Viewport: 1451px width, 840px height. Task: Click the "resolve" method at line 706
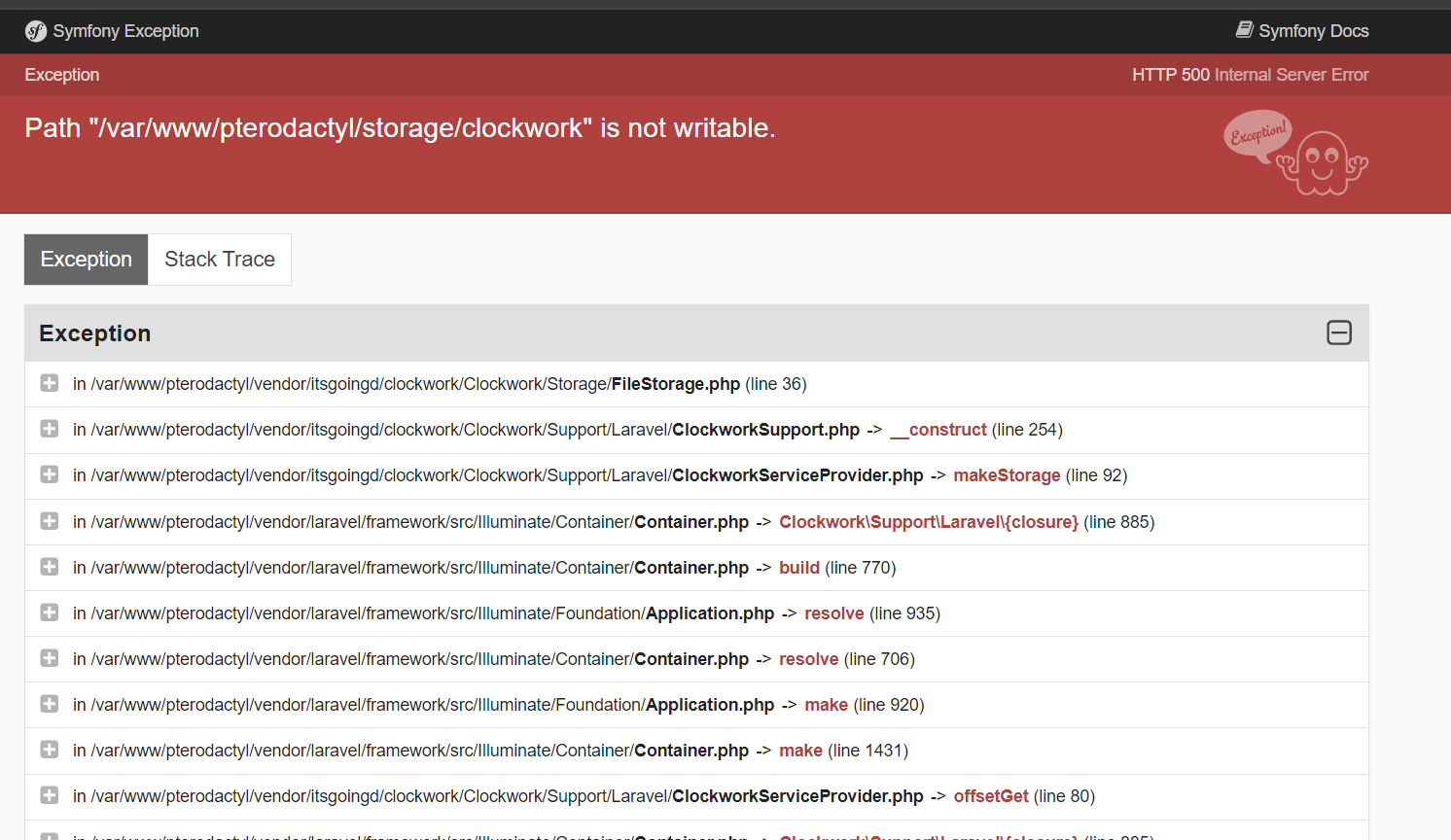point(809,659)
